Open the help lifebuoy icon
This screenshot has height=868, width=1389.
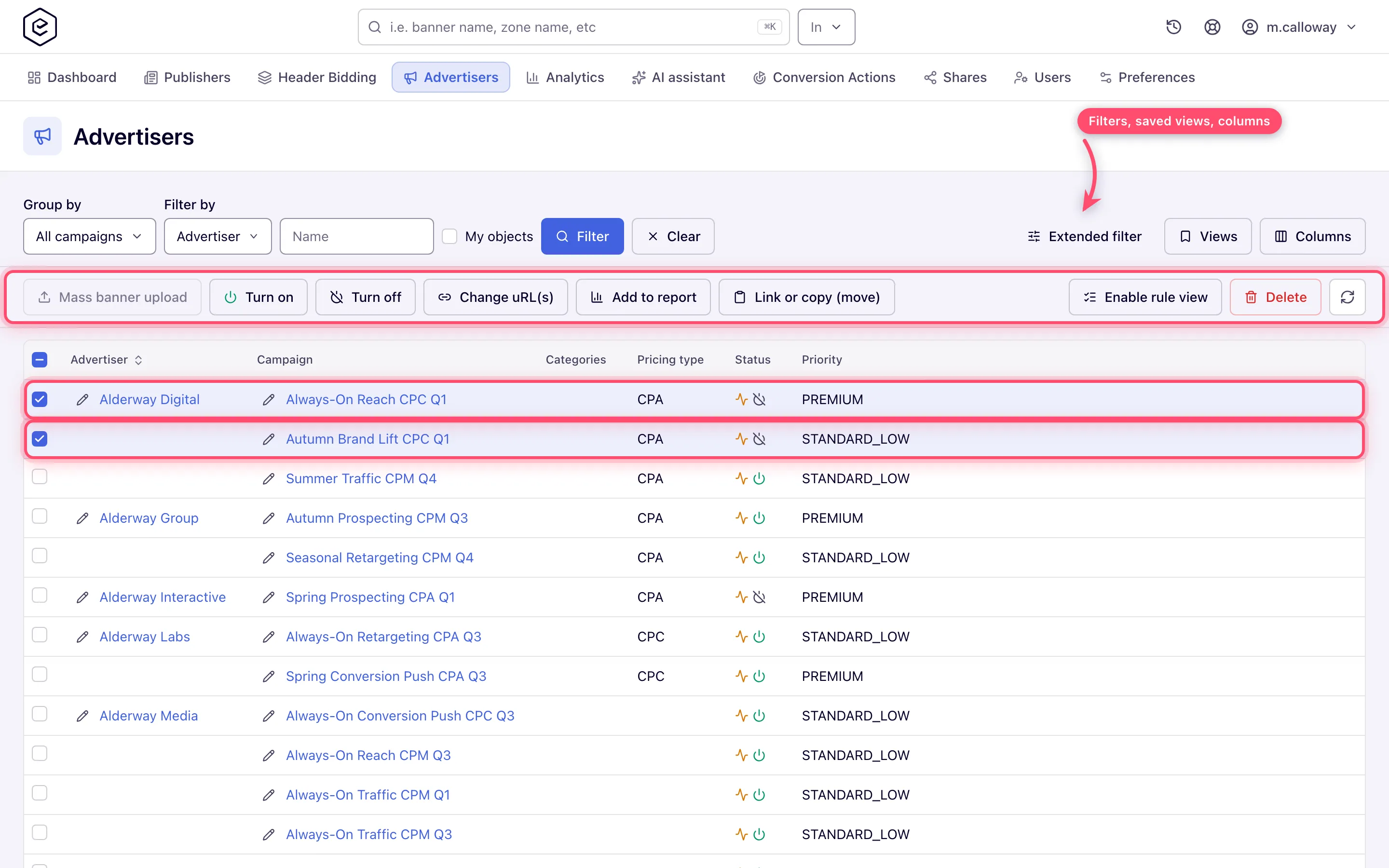point(1212,27)
